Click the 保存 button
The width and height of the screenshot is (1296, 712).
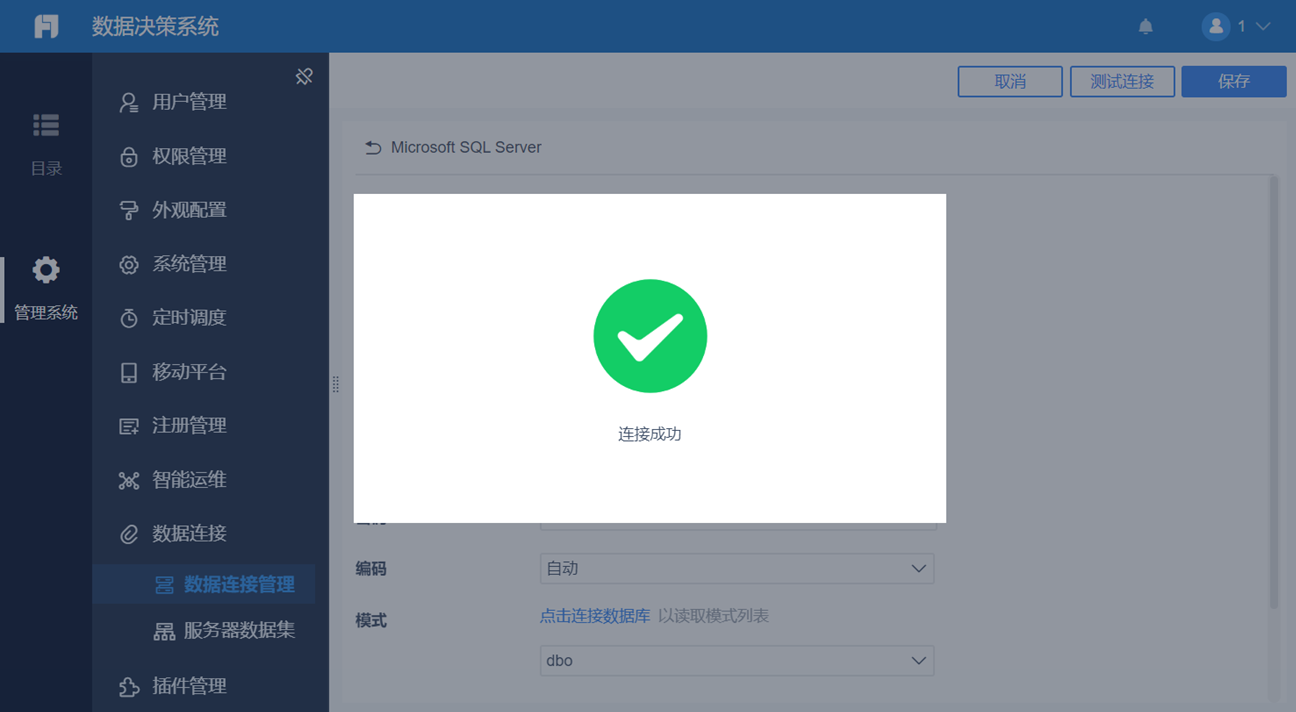tap(1234, 82)
